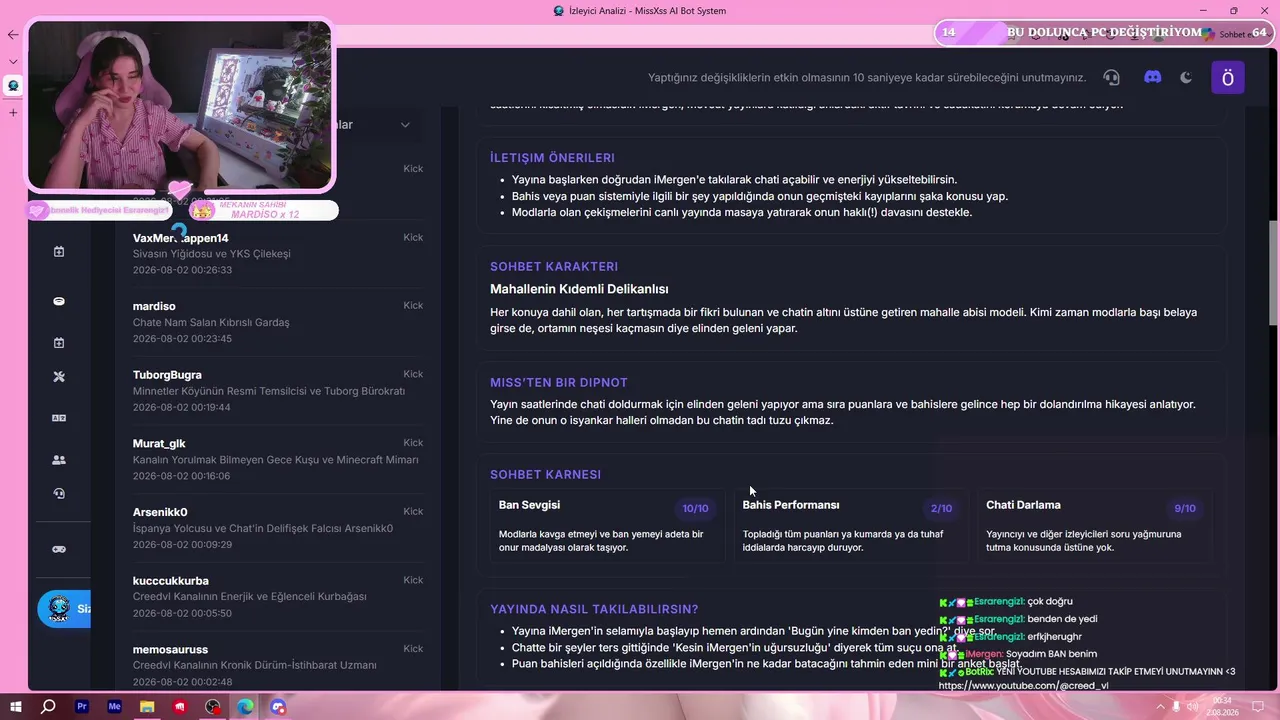The image size is (1280, 720).
Task: Click Kick label on Murat_glk row
Action: tap(413, 442)
